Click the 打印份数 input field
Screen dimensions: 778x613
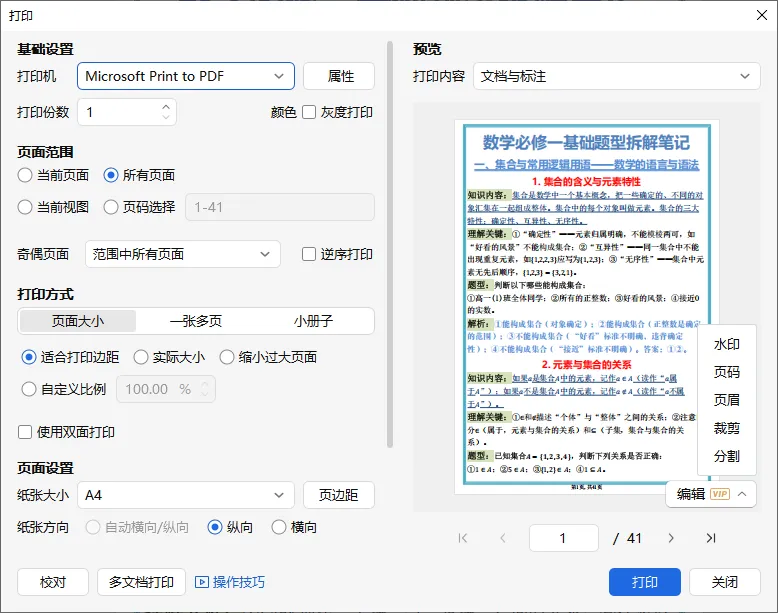click(127, 112)
